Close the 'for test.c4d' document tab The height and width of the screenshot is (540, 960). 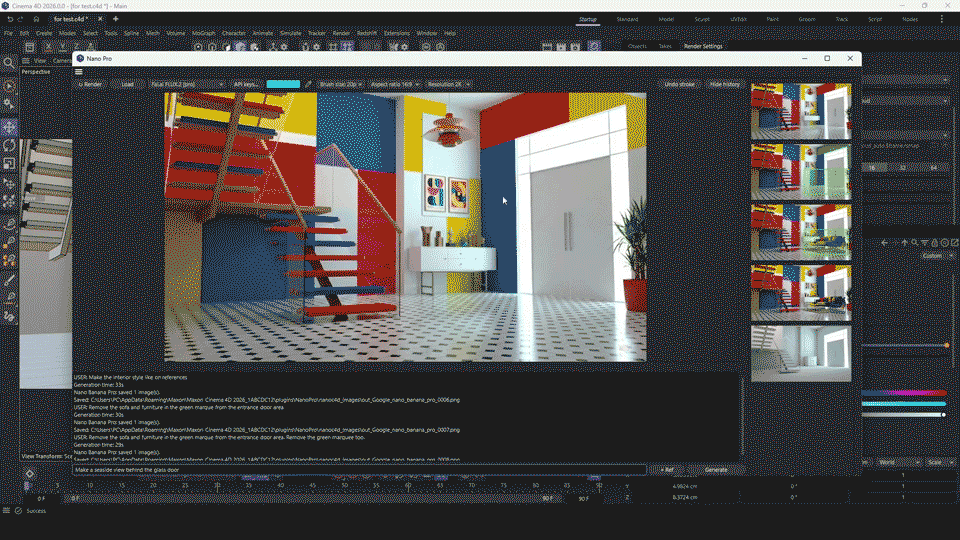click(100, 19)
